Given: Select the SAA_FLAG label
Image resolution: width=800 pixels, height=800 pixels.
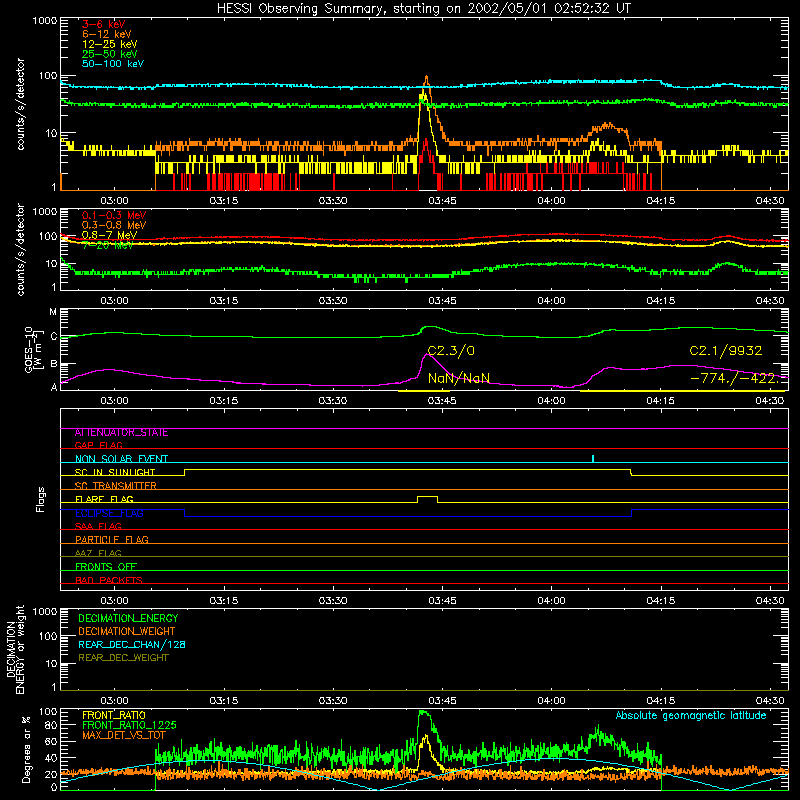Looking at the screenshot, I should [x=98, y=526].
